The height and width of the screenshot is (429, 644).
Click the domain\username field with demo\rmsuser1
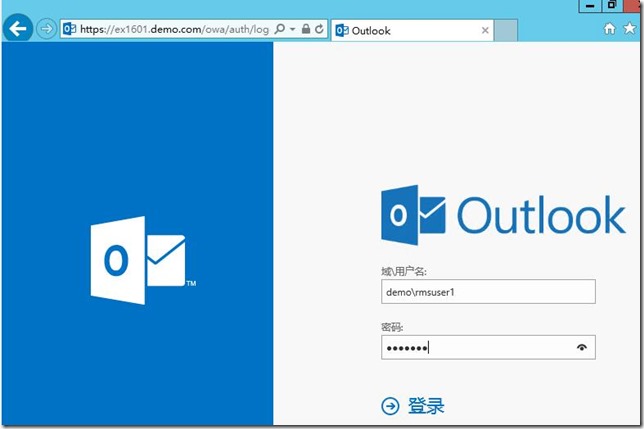pos(488,291)
